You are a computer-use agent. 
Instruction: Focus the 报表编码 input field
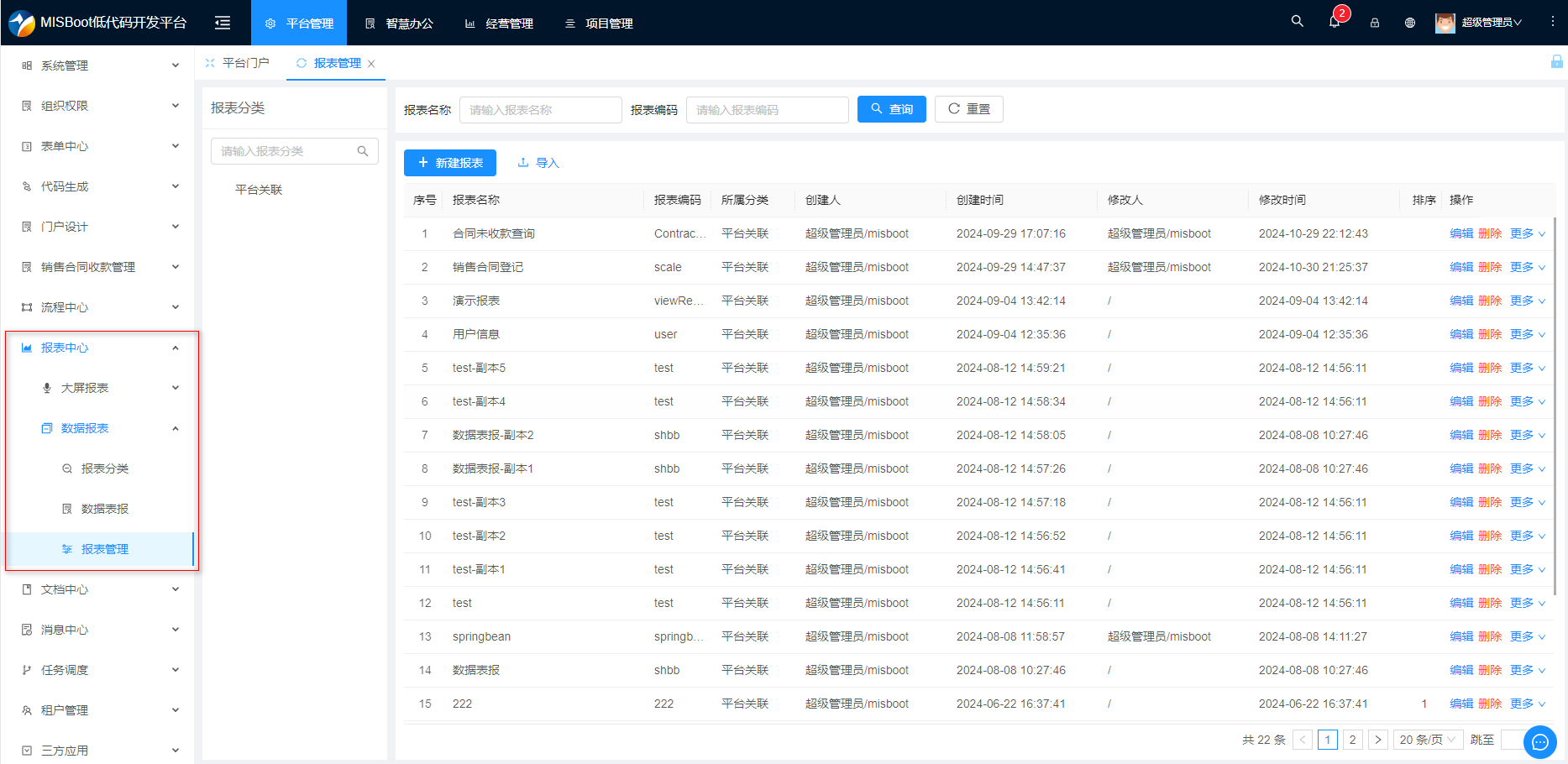coord(768,110)
